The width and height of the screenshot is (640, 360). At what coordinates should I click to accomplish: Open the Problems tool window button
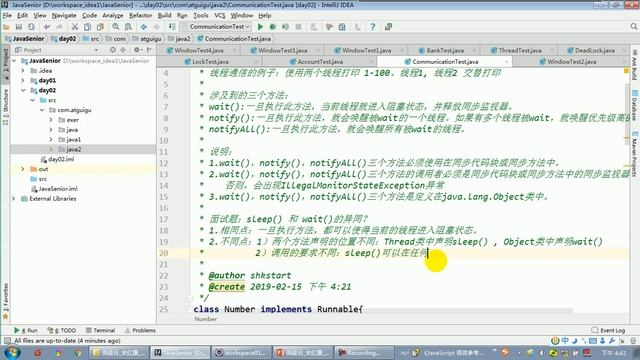coord(140,330)
